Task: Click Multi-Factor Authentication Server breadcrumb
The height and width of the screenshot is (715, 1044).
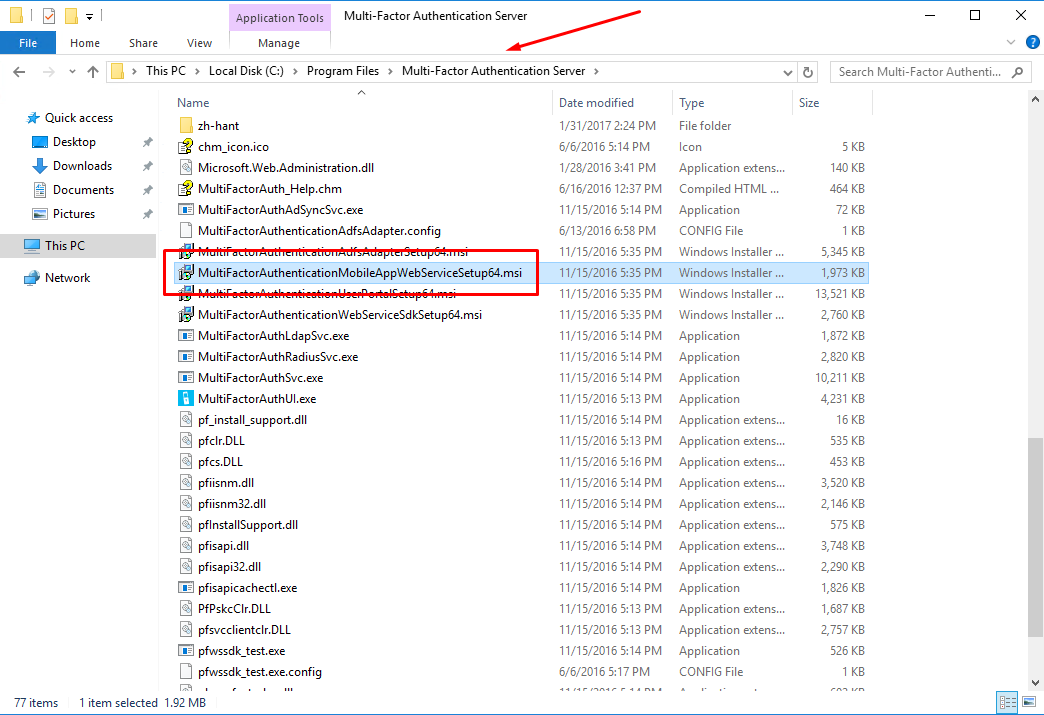Action: pos(493,71)
